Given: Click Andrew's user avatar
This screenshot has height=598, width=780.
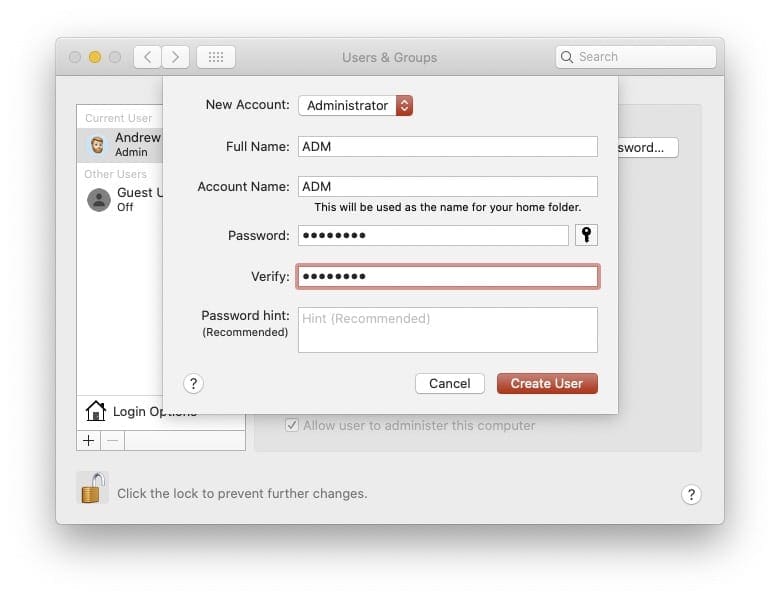Looking at the screenshot, I should (98, 145).
